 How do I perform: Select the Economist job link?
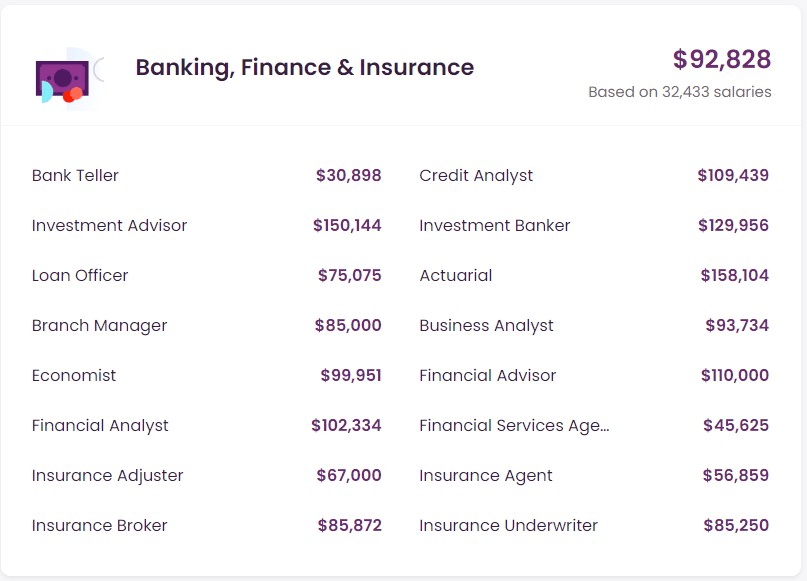(74, 376)
